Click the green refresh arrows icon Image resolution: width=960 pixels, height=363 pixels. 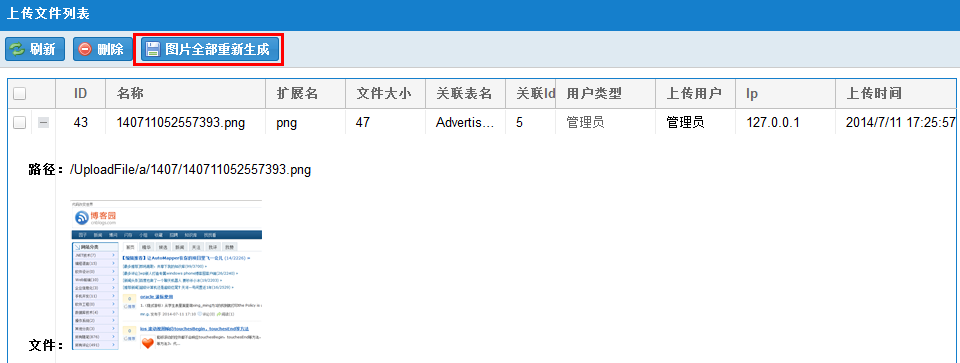tap(18, 50)
